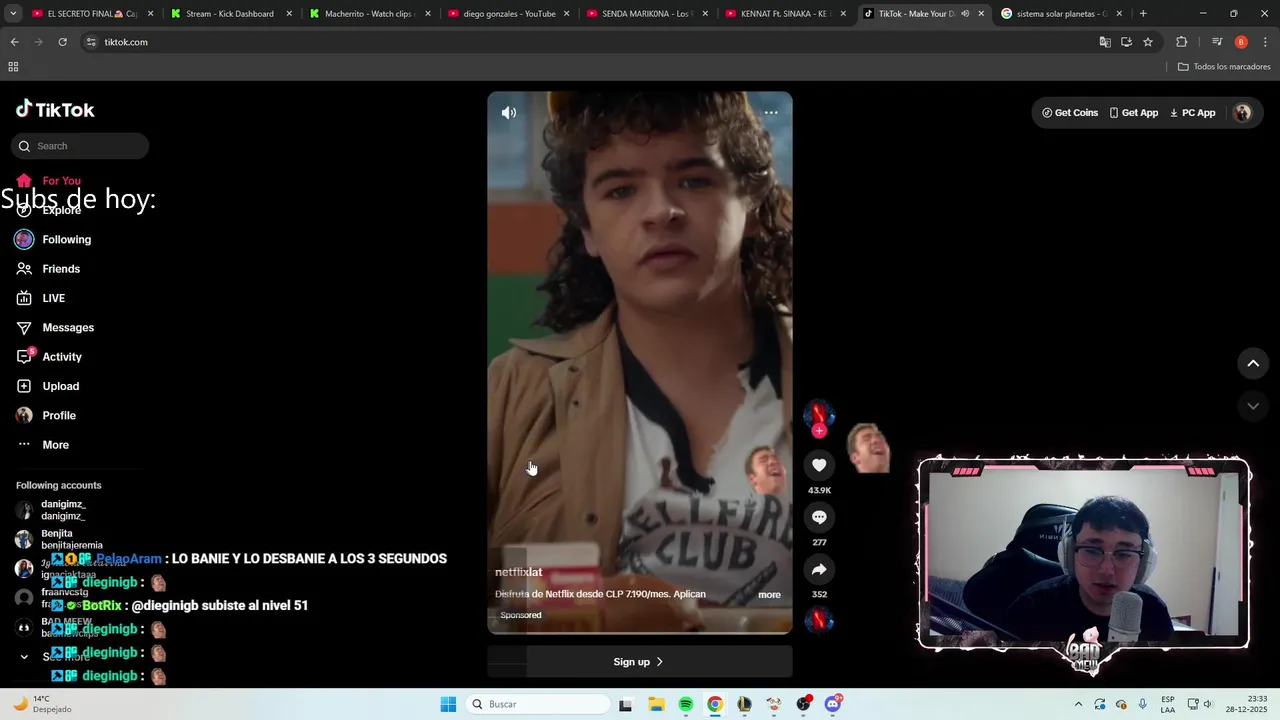Reload the TikTok page

click(x=62, y=42)
